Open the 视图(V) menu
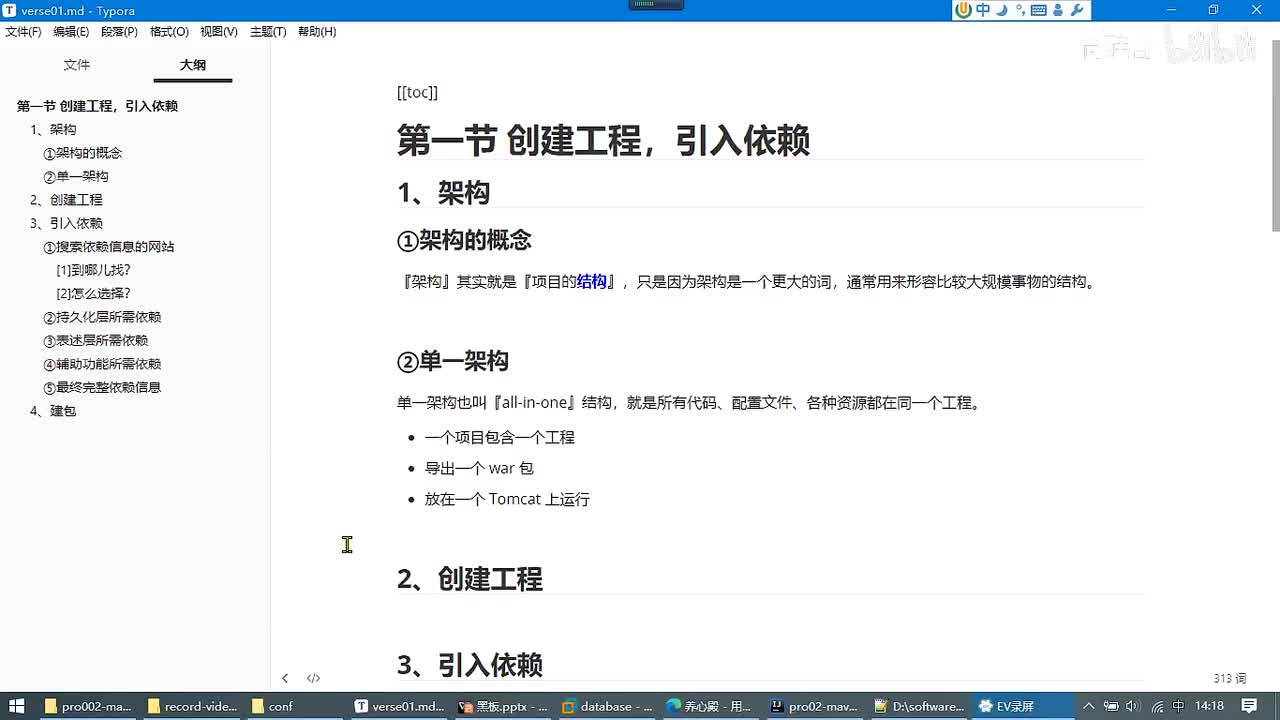Image resolution: width=1280 pixels, height=720 pixels. [219, 32]
